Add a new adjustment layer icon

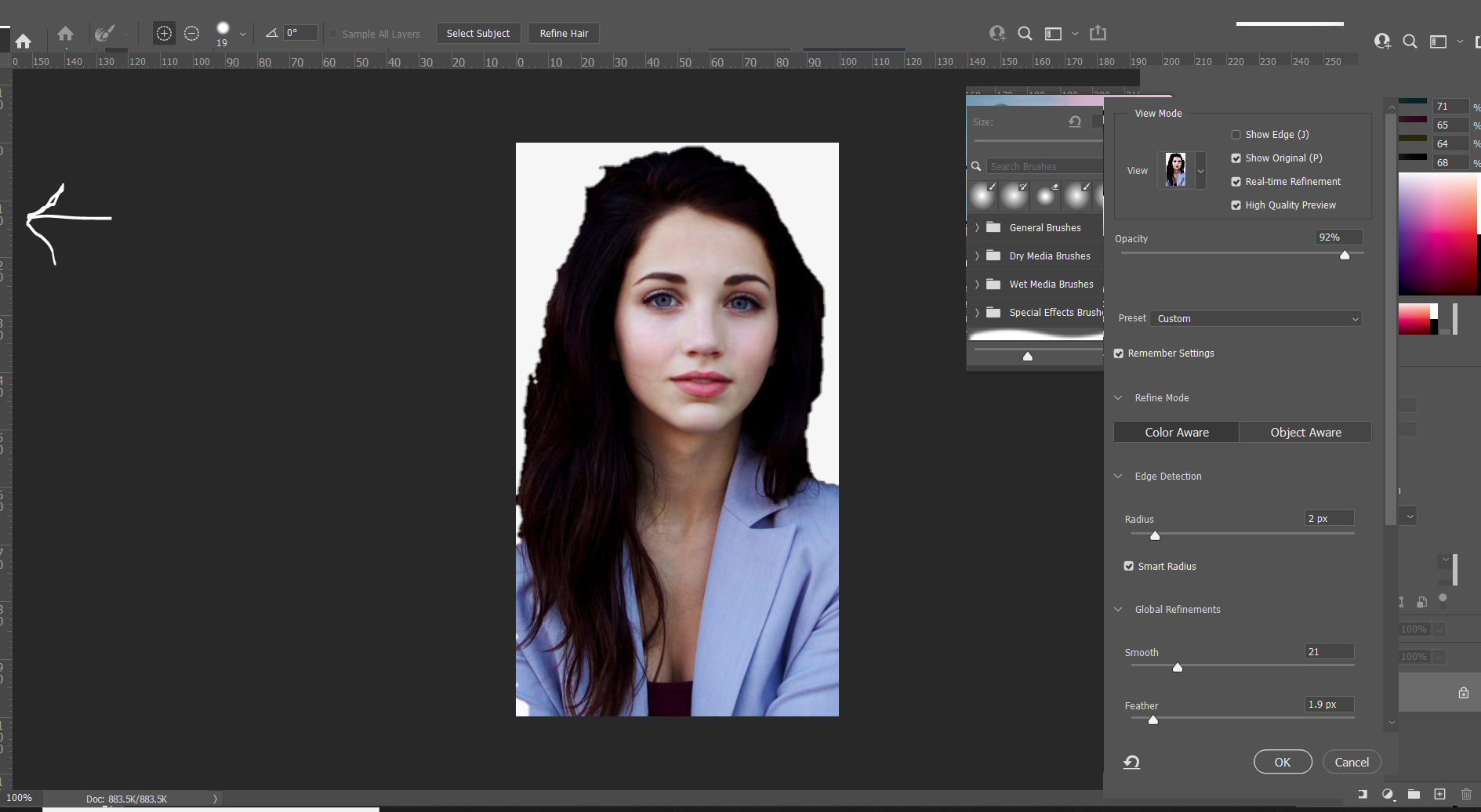point(1388,794)
